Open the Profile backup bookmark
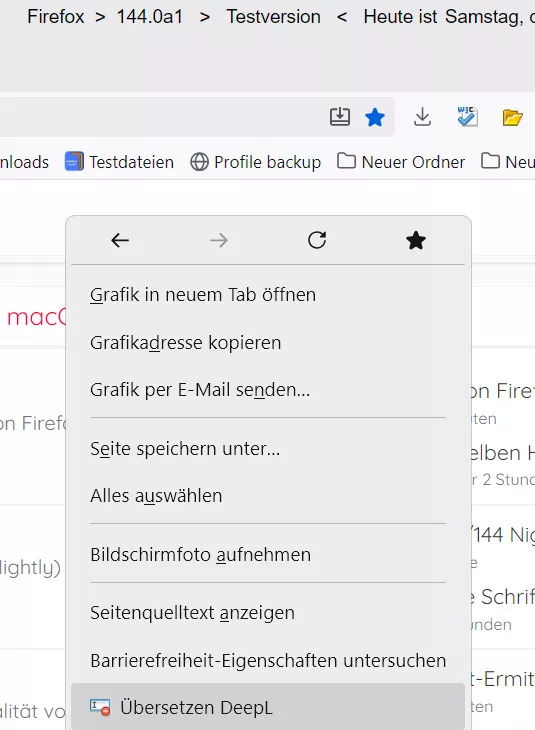The height and width of the screenshot is (730, 535). click(256, 162)
